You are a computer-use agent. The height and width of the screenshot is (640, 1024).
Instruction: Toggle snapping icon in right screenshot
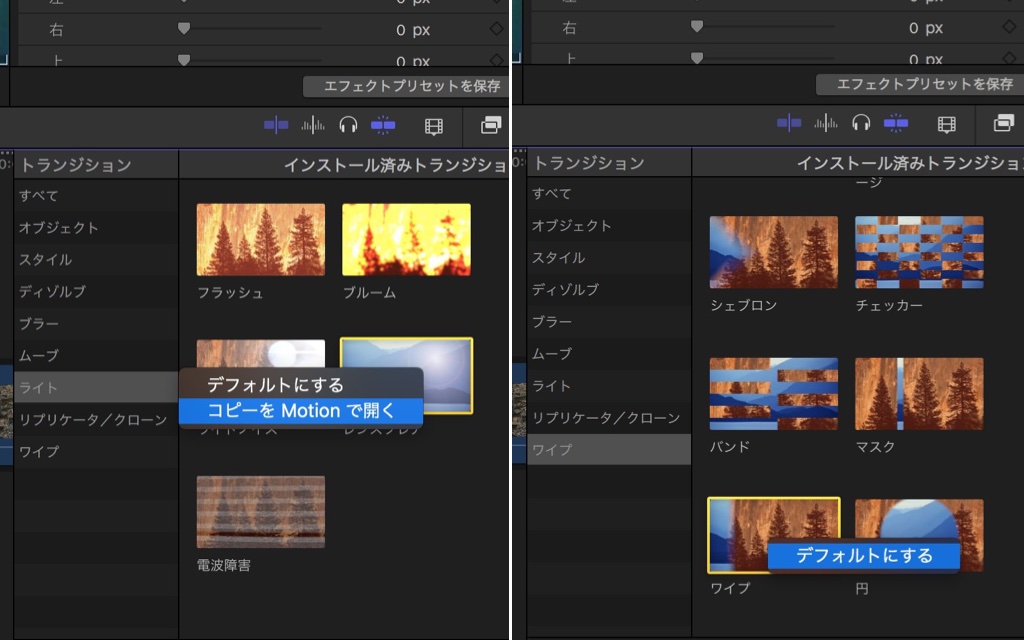pyautogui.click(x=895, y=123)
